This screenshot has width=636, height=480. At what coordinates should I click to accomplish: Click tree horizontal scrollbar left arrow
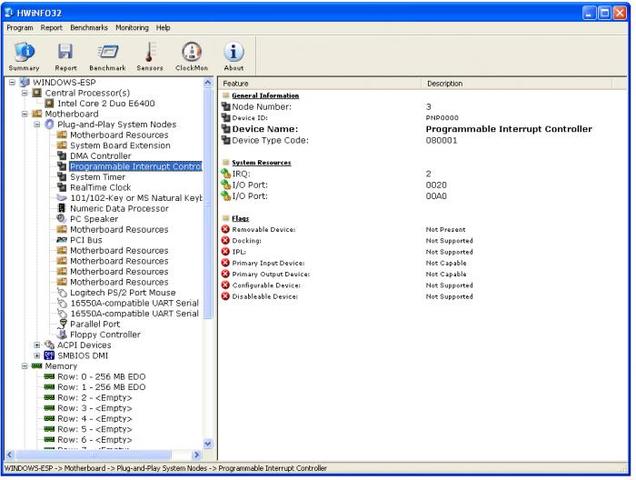tap(10, 455)
